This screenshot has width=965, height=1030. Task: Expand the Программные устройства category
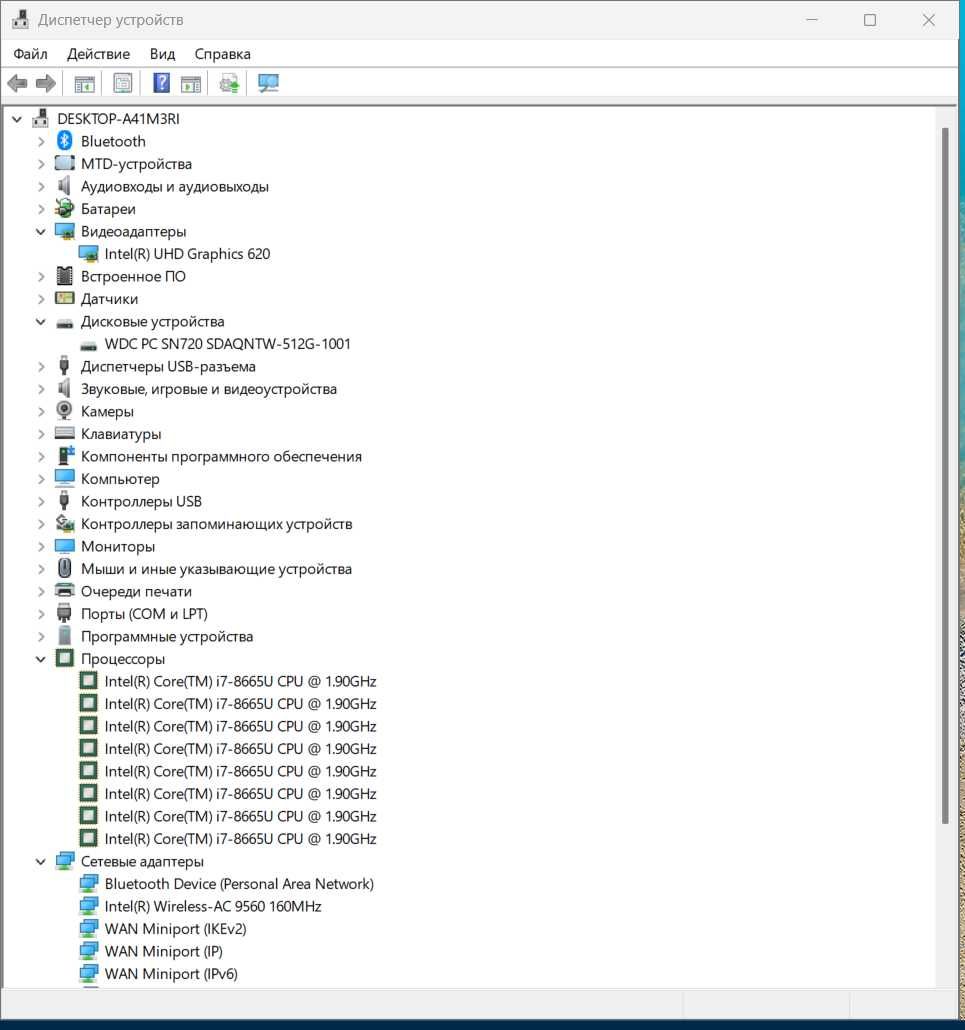coord(41,637)
